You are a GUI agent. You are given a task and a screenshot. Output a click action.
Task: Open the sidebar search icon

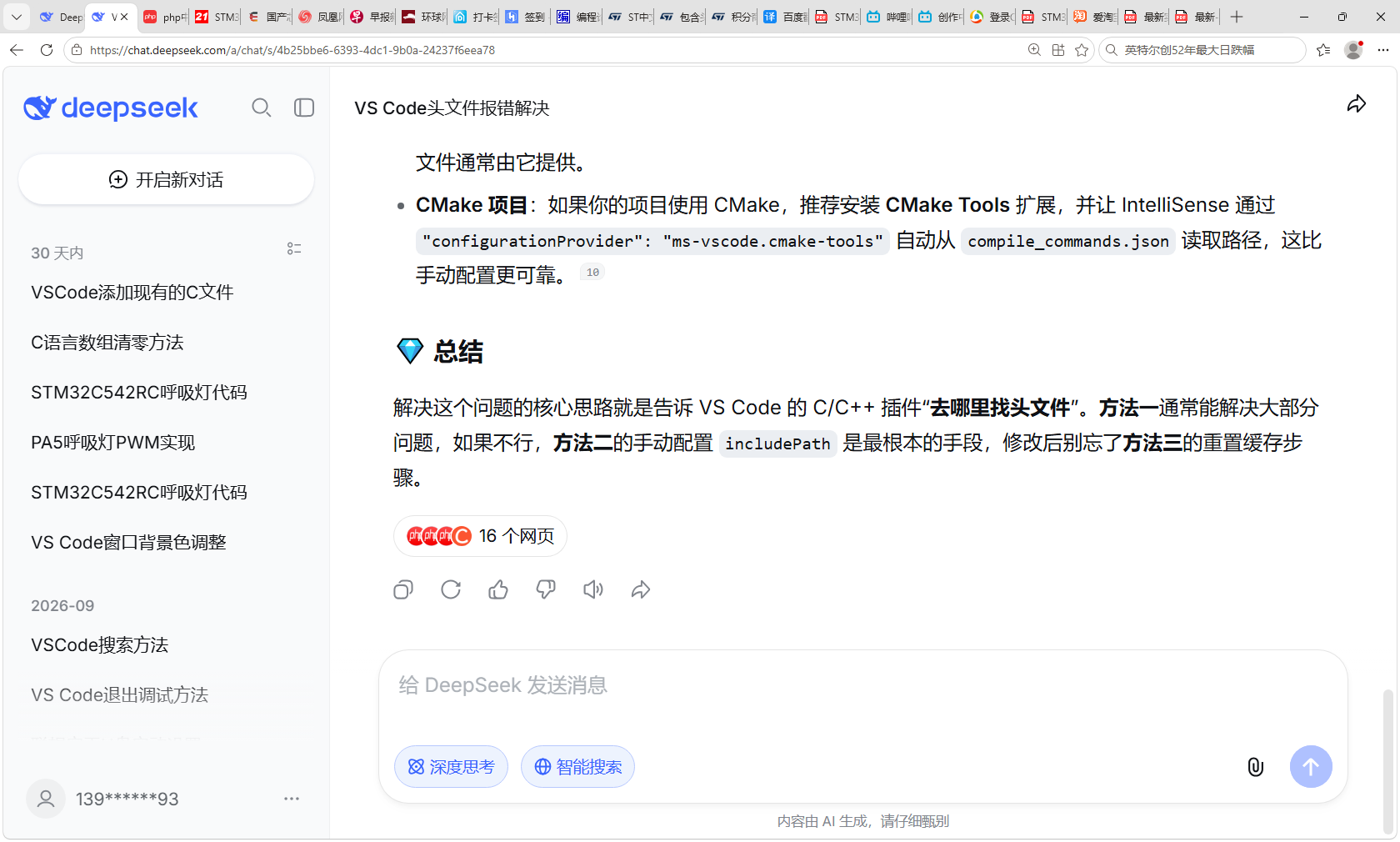[262, 108]
